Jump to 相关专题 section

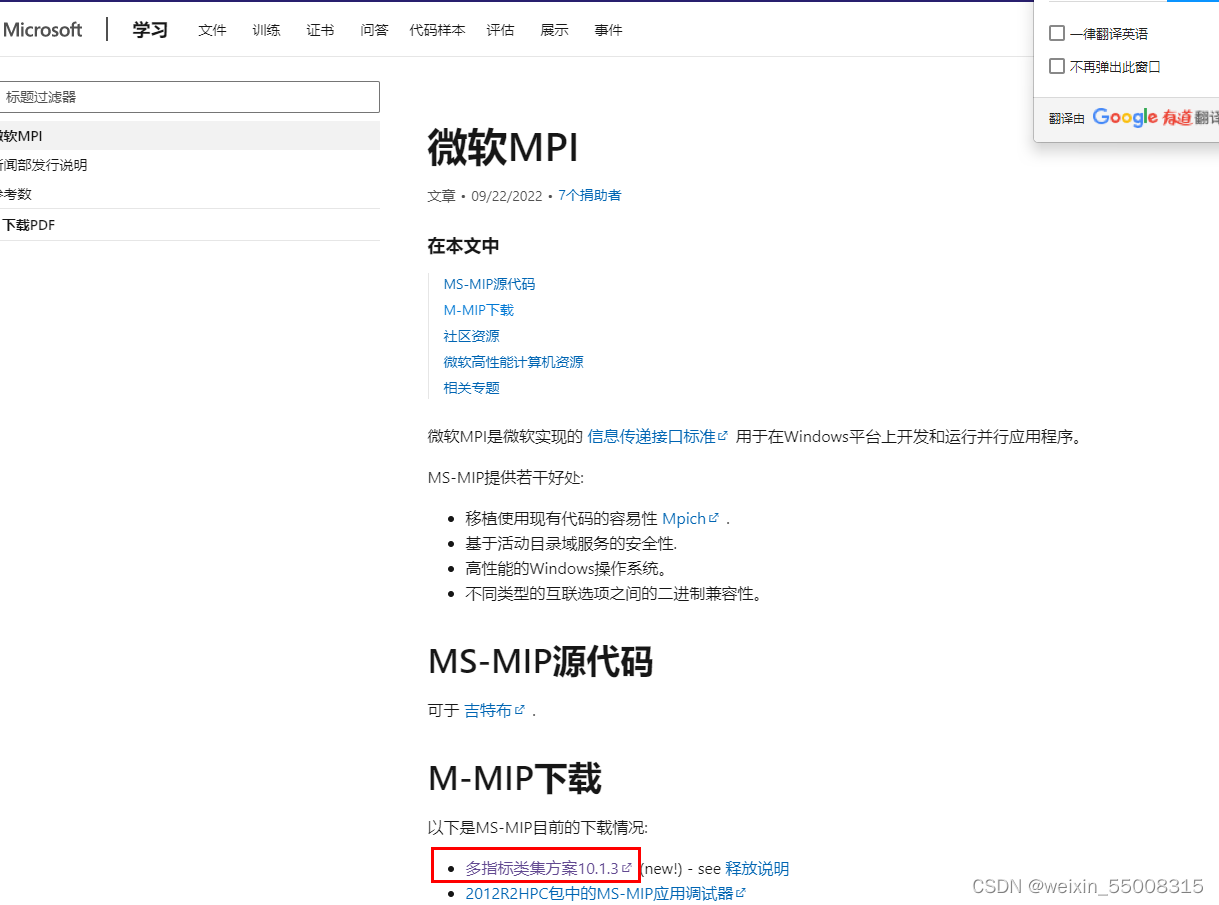(x=471, y=388)
